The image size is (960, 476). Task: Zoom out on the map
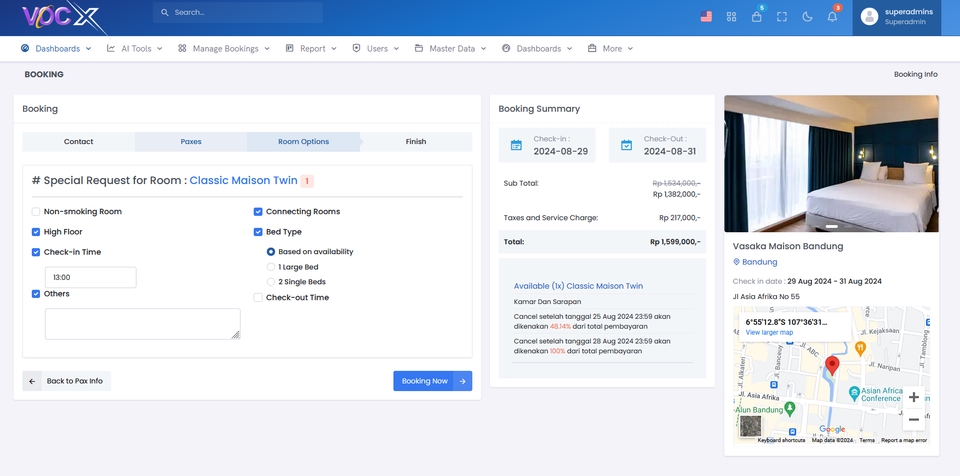click(913, 420)
